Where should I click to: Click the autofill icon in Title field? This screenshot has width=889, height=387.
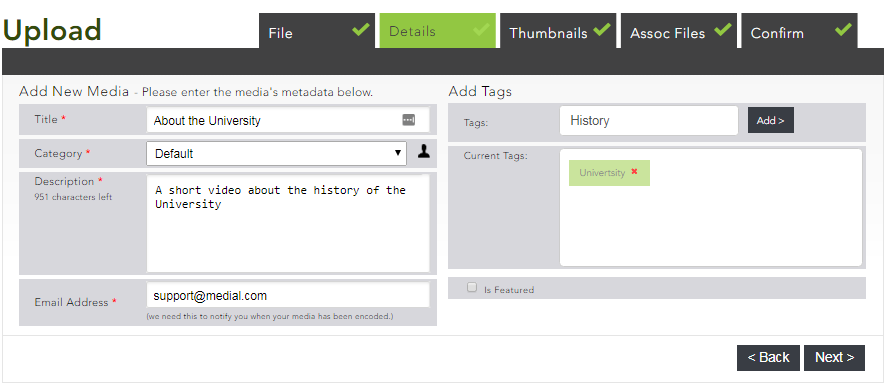(x=409, y=120)
